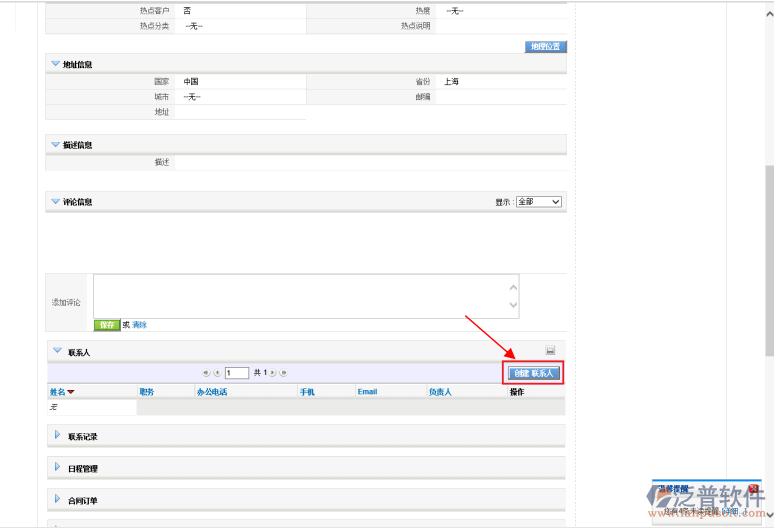Image resolution: width=776 pixels, height=529 pixels.
Task: Expand the 日程管理 section
Action: tap(57, 467)
